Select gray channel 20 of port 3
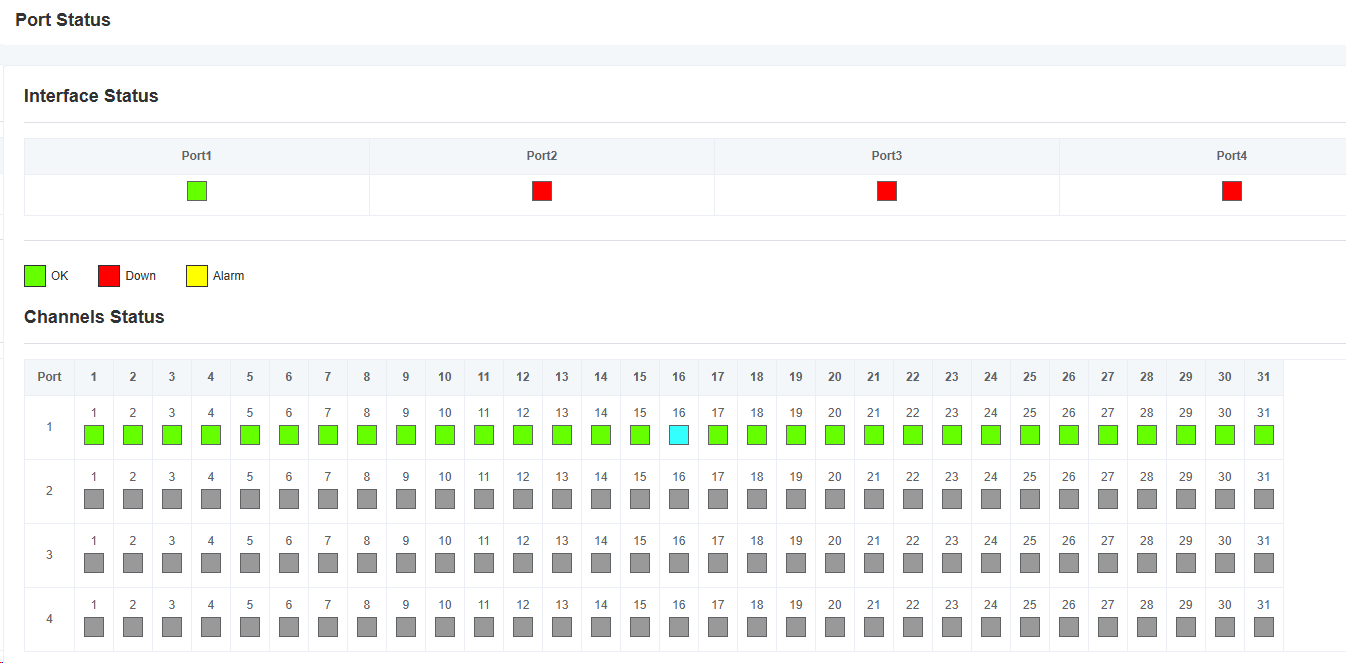1346x663 pixels. pyautogui.click(x=835, y=563)
